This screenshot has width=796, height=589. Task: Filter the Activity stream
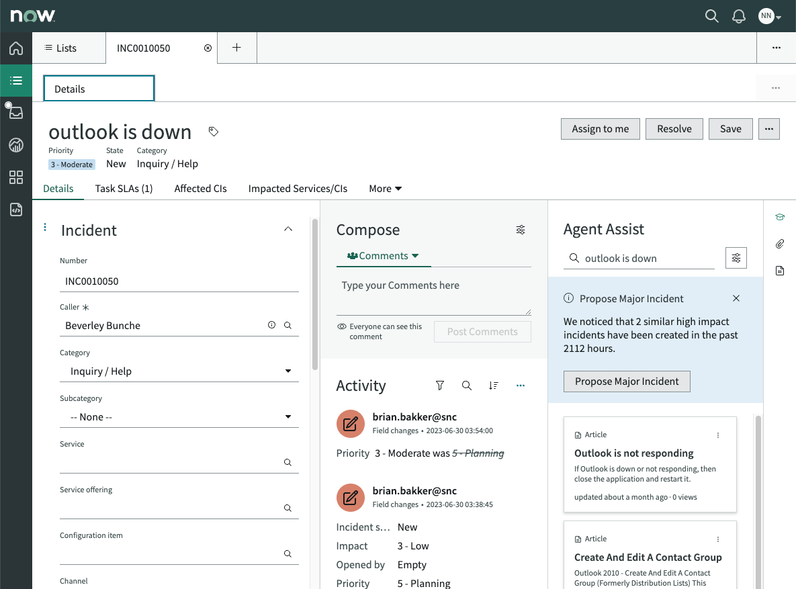pyautogui.click(x=440, y=385)
